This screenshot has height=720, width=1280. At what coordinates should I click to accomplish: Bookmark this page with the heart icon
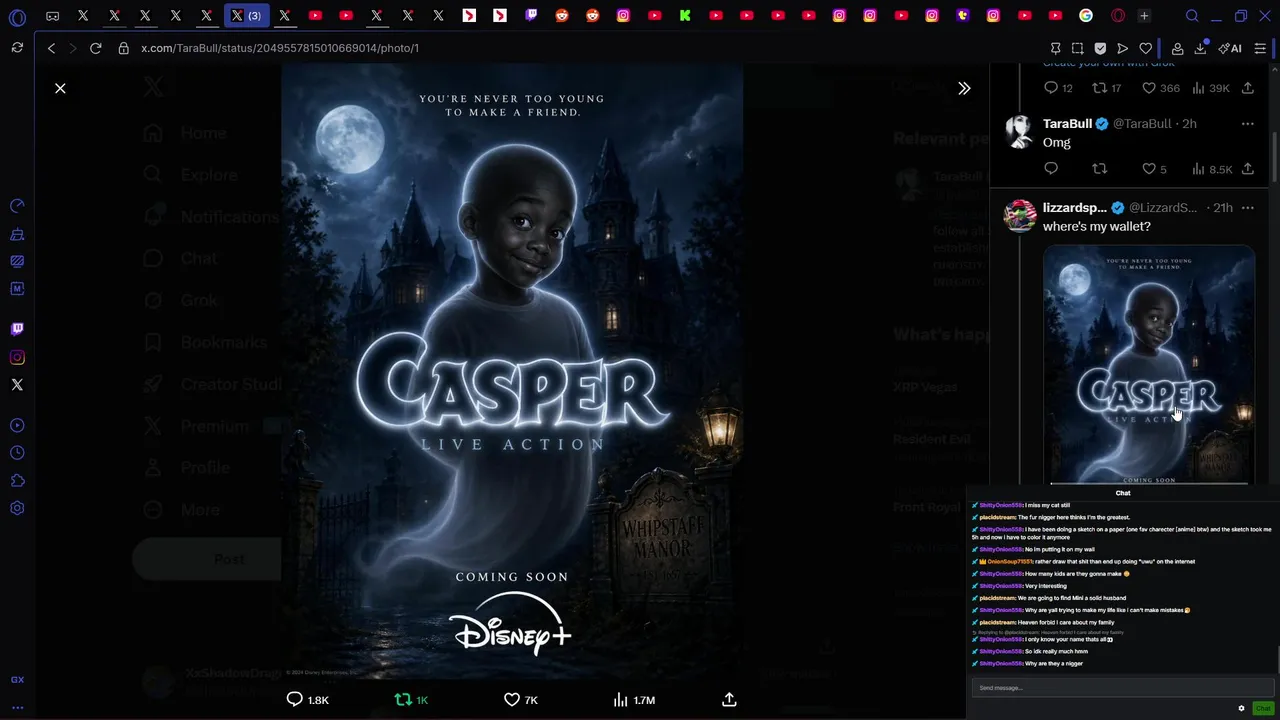click(x=1146, y=48)
